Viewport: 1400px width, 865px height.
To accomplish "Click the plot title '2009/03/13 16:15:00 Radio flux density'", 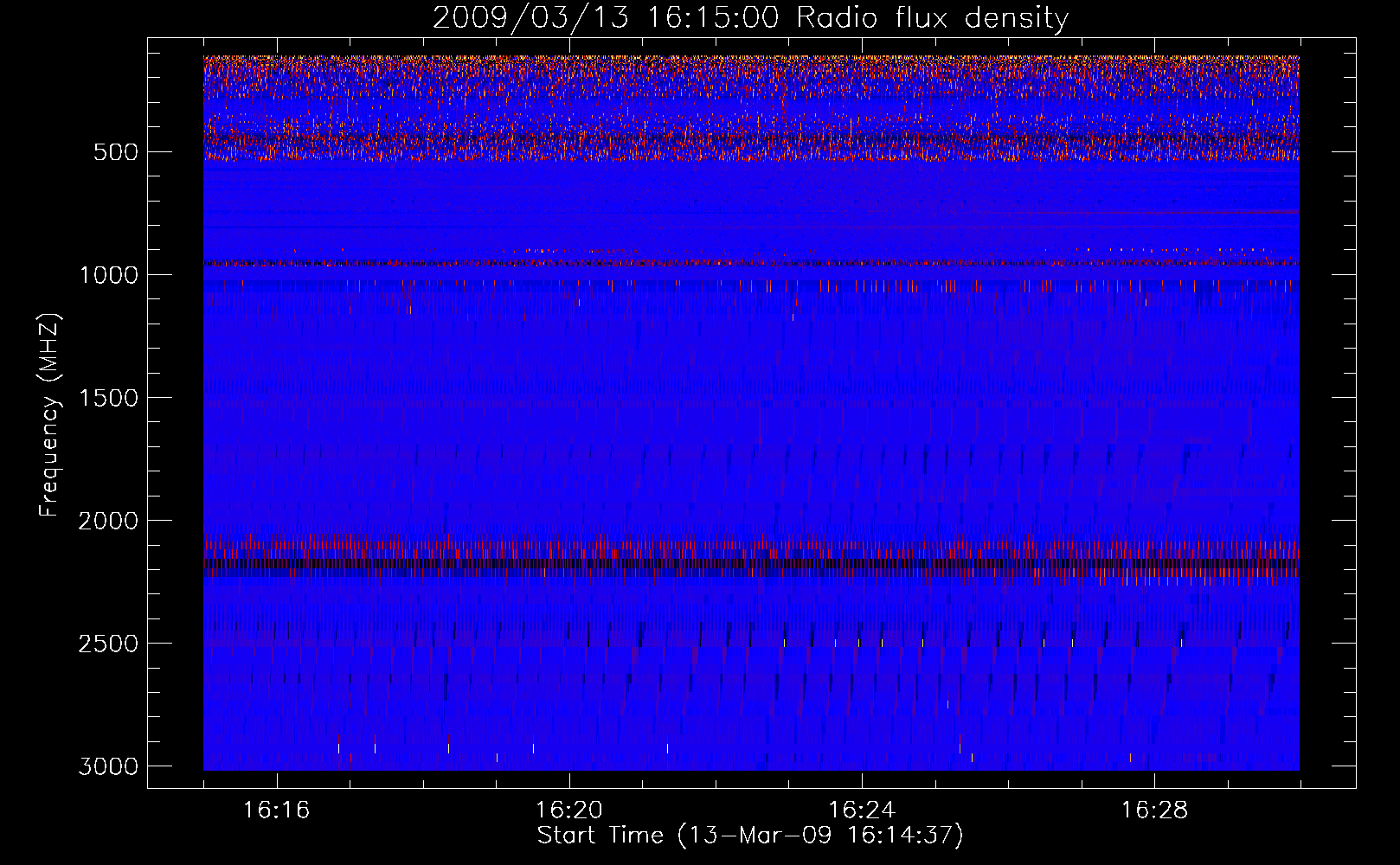I will coord(750,18).
